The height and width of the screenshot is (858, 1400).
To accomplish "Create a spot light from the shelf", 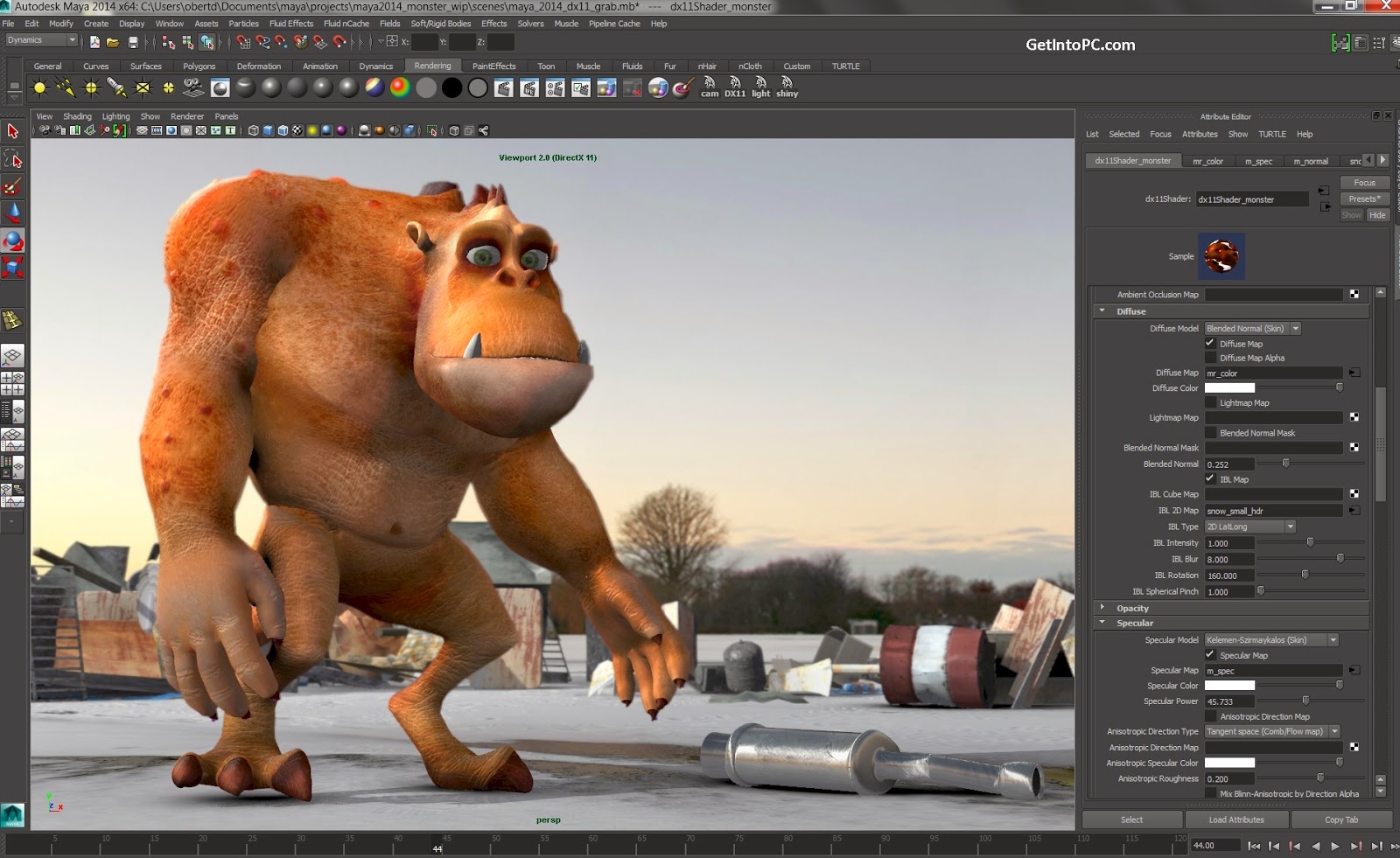I will point(116,87).
